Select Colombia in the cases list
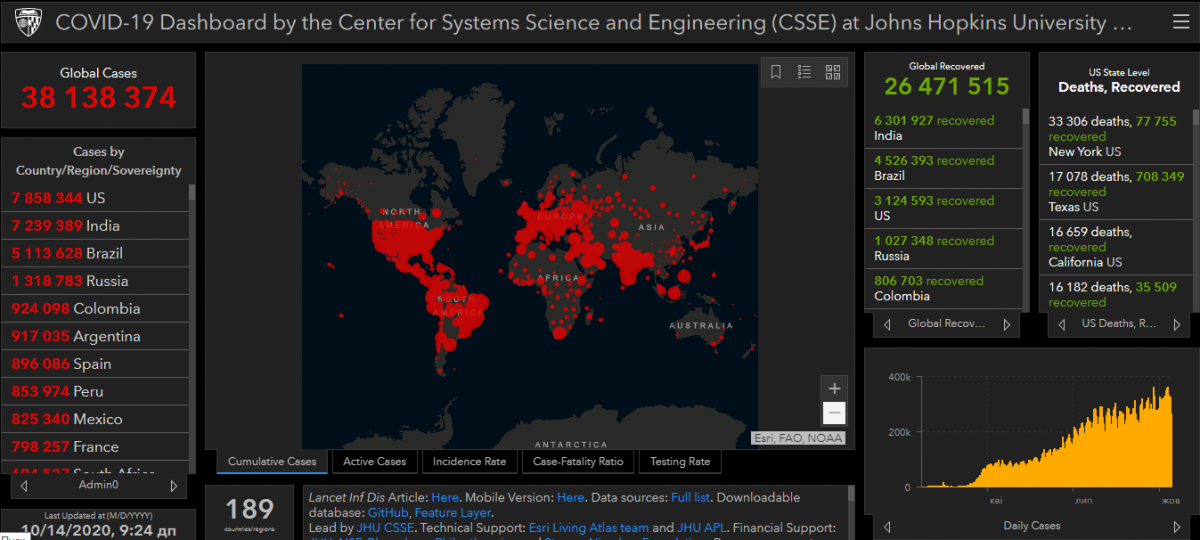1200x540 pixels. click(x=95, y=308)
